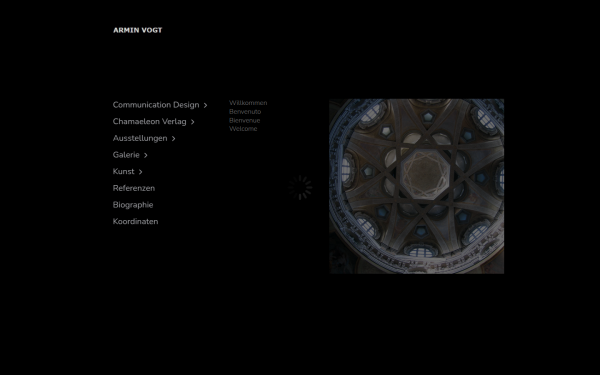Select the Benvenuto greeting text

(x=245, y=112)
